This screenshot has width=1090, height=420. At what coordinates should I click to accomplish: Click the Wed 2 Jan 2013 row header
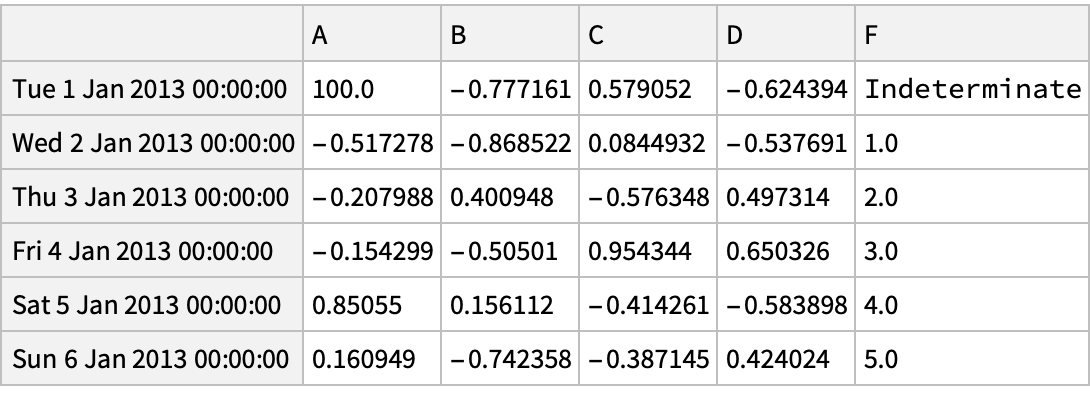pyautogui.click(x=152, y=143)
